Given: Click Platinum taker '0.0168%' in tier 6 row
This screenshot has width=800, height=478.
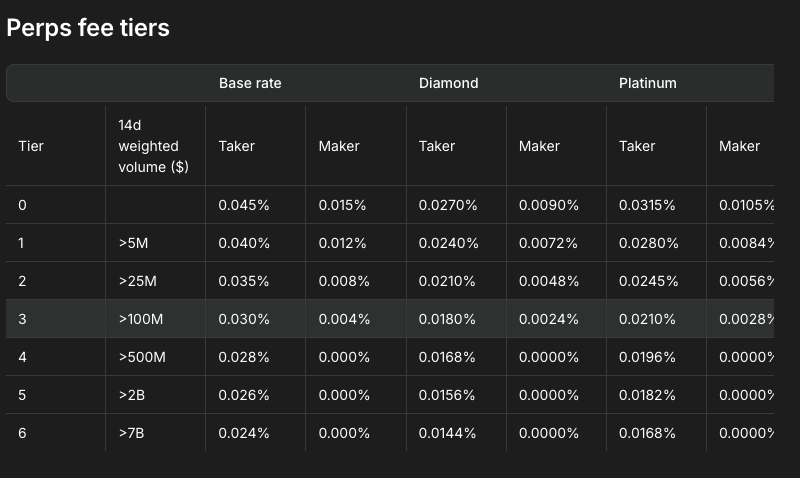Looking at the screenshot, I should 647,433.
